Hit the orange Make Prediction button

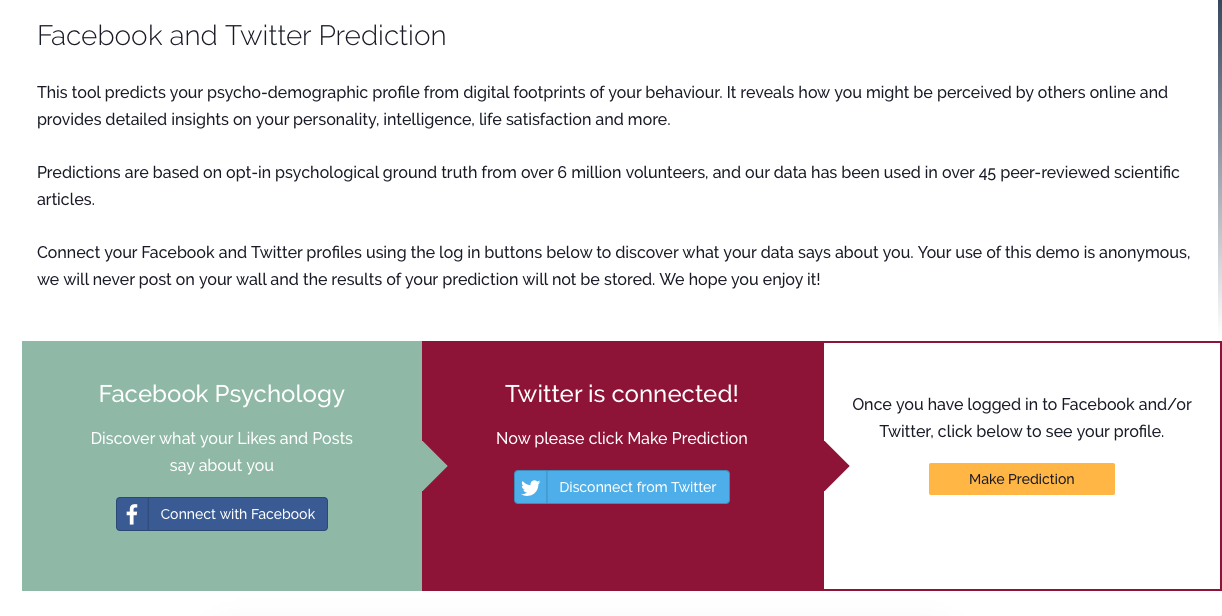point(1021,479)
